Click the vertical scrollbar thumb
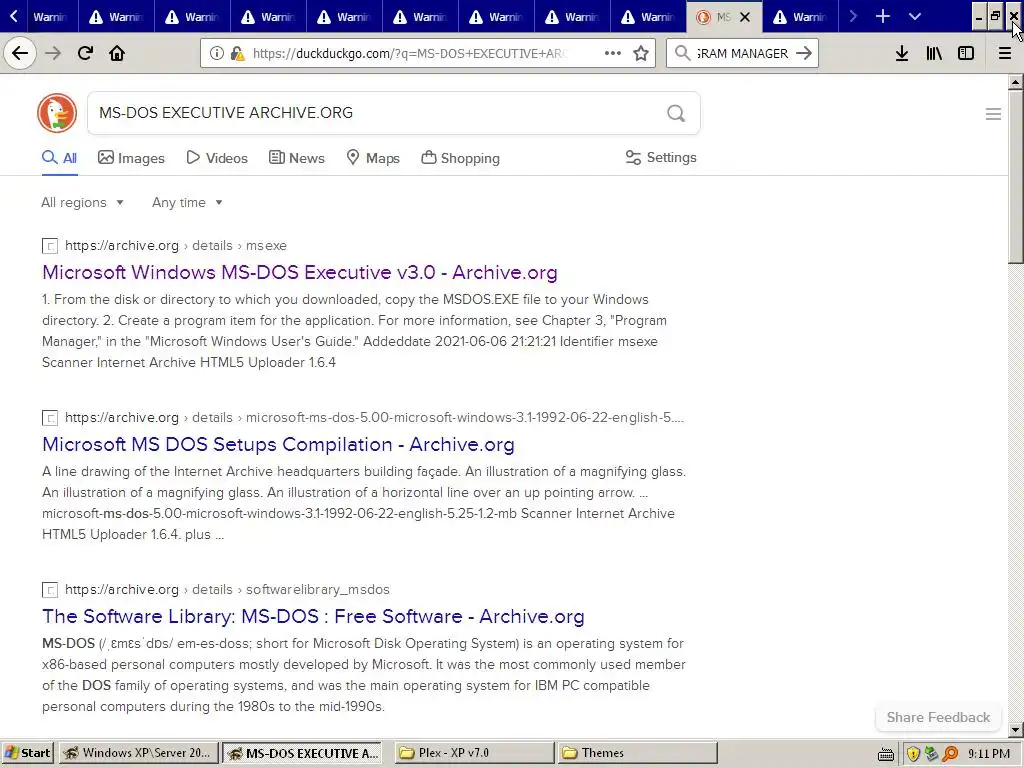 [x=1015, y=176]
